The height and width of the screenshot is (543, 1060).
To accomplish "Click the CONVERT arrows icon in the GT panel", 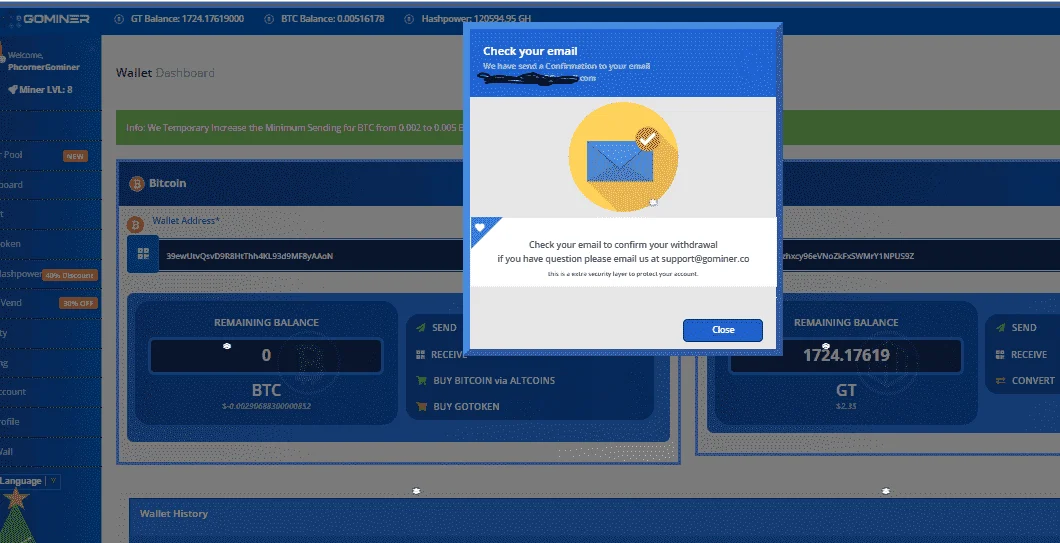I will [x=1001, y=381].
